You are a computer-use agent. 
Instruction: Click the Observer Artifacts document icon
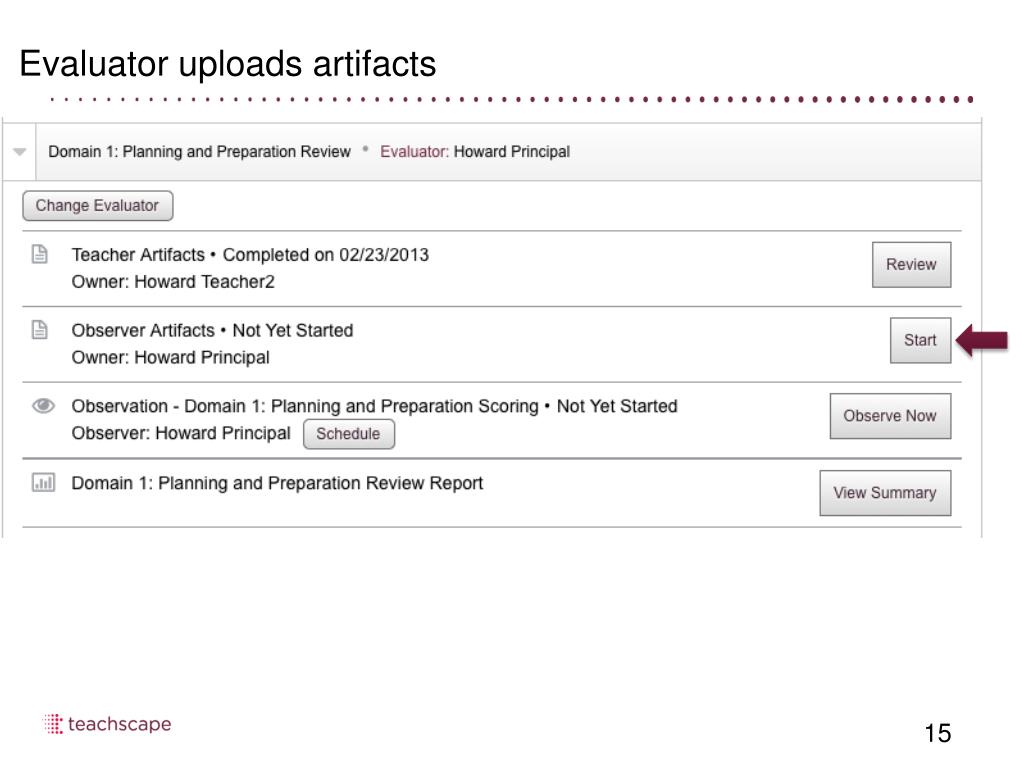click(40, 330)
